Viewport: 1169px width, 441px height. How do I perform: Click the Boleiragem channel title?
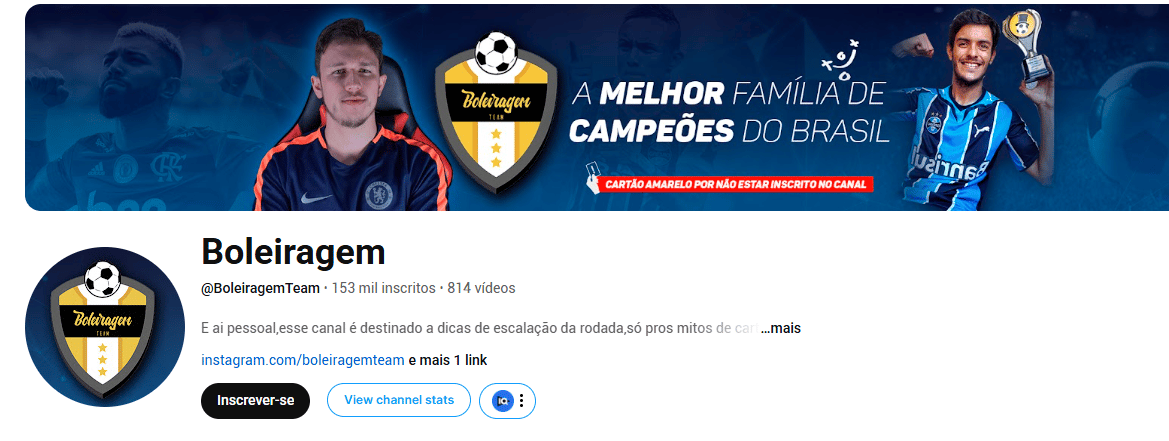coord(293,253)
